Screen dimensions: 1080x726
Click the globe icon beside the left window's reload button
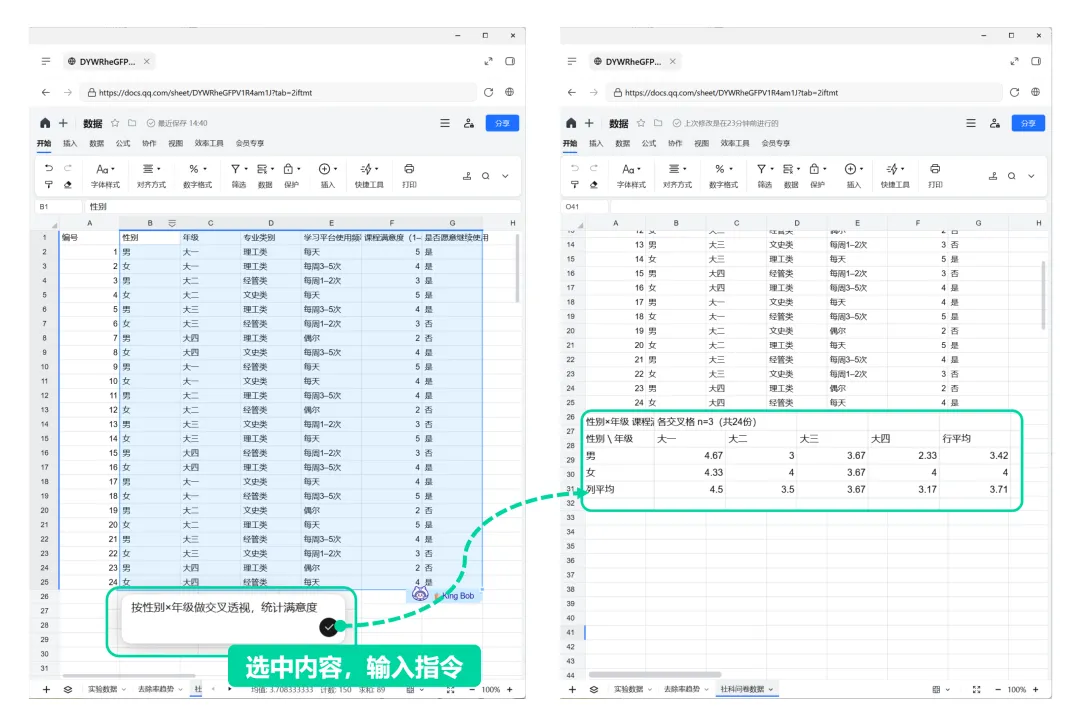510,92
